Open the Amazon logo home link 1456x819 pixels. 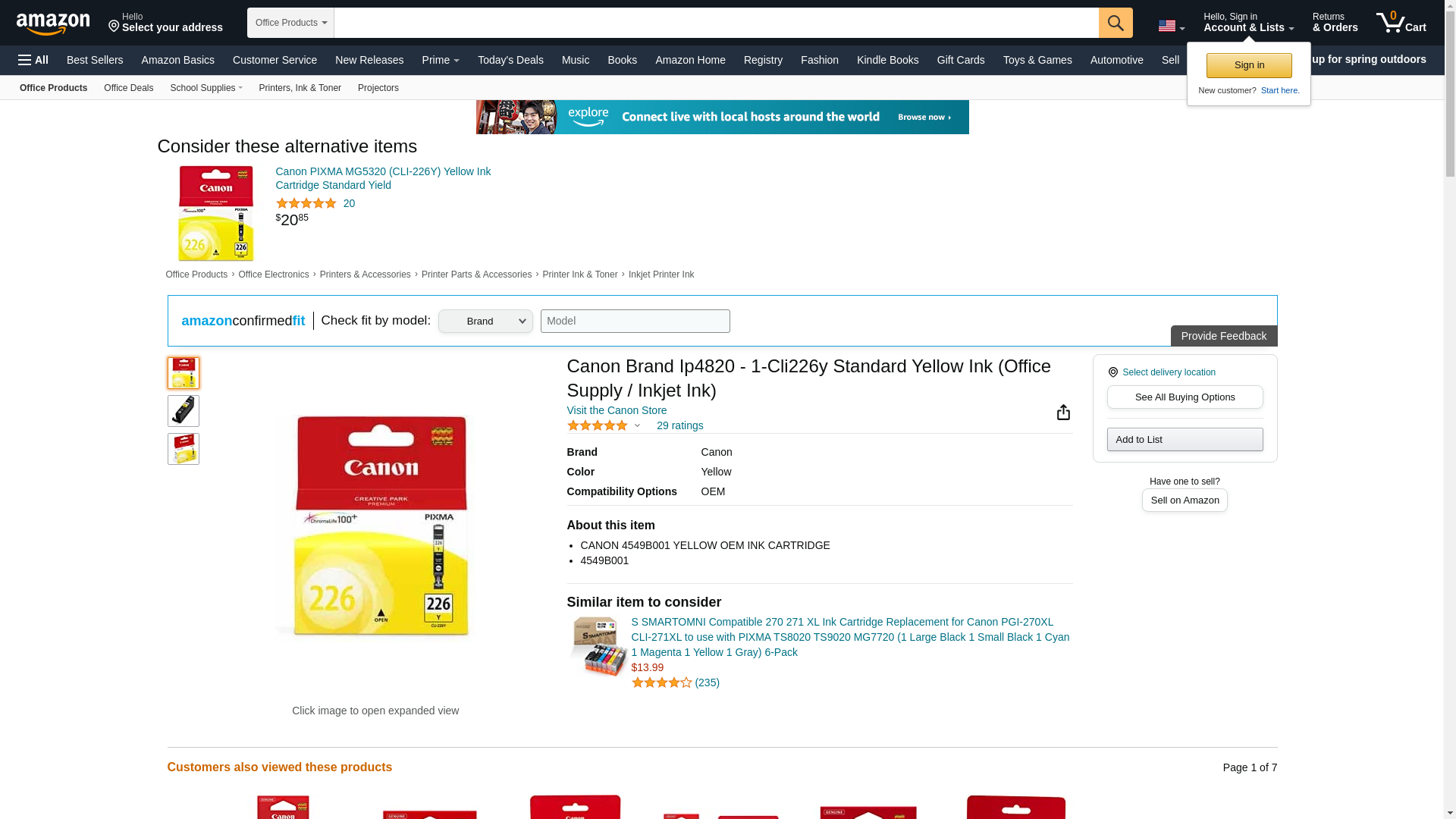point(53,24)
